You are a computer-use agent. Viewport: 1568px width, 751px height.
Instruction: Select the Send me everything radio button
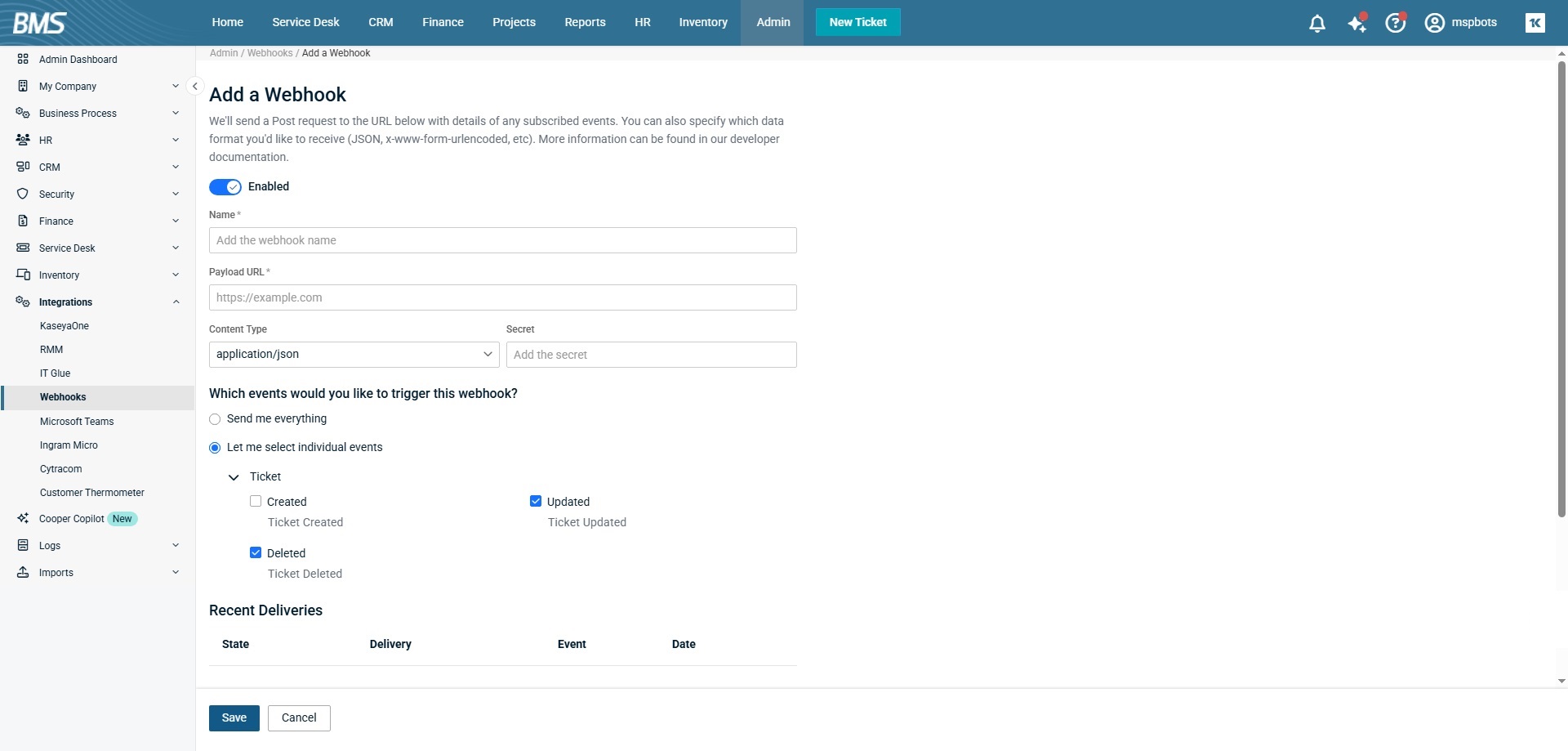click(x=215, y=419)
